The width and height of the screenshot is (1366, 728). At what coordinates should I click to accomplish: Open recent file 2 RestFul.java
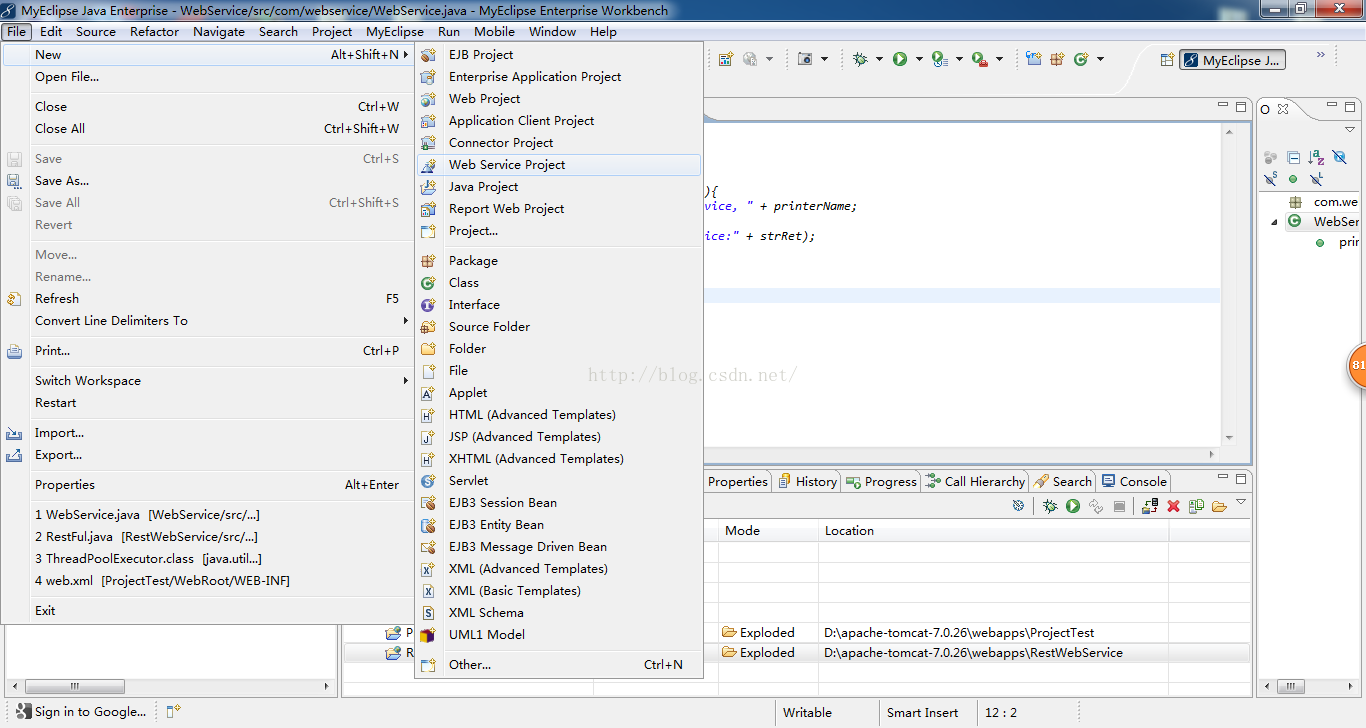tap(208, 537)
